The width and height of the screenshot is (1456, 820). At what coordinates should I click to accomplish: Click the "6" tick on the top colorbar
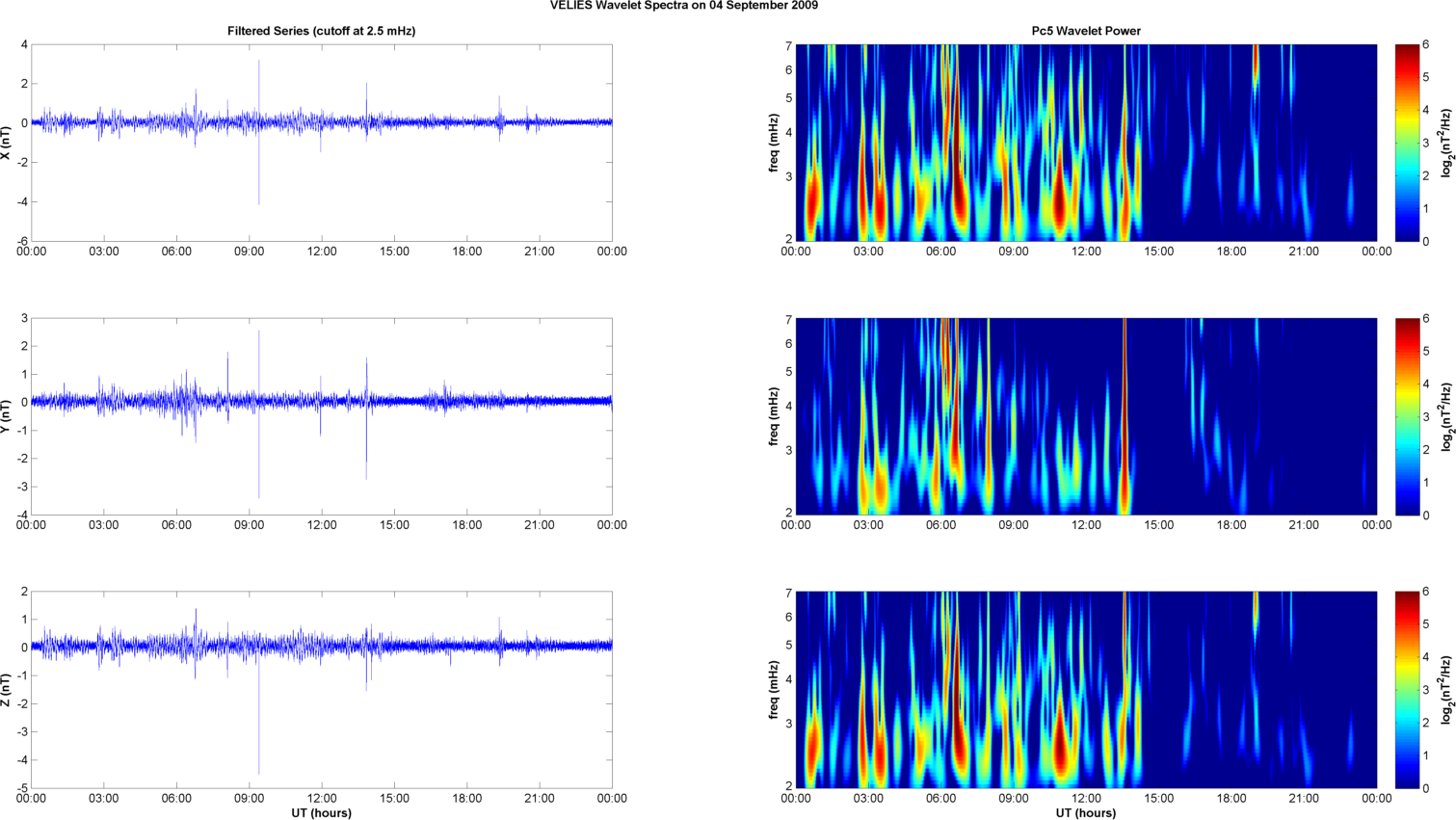coord(1426,45)
